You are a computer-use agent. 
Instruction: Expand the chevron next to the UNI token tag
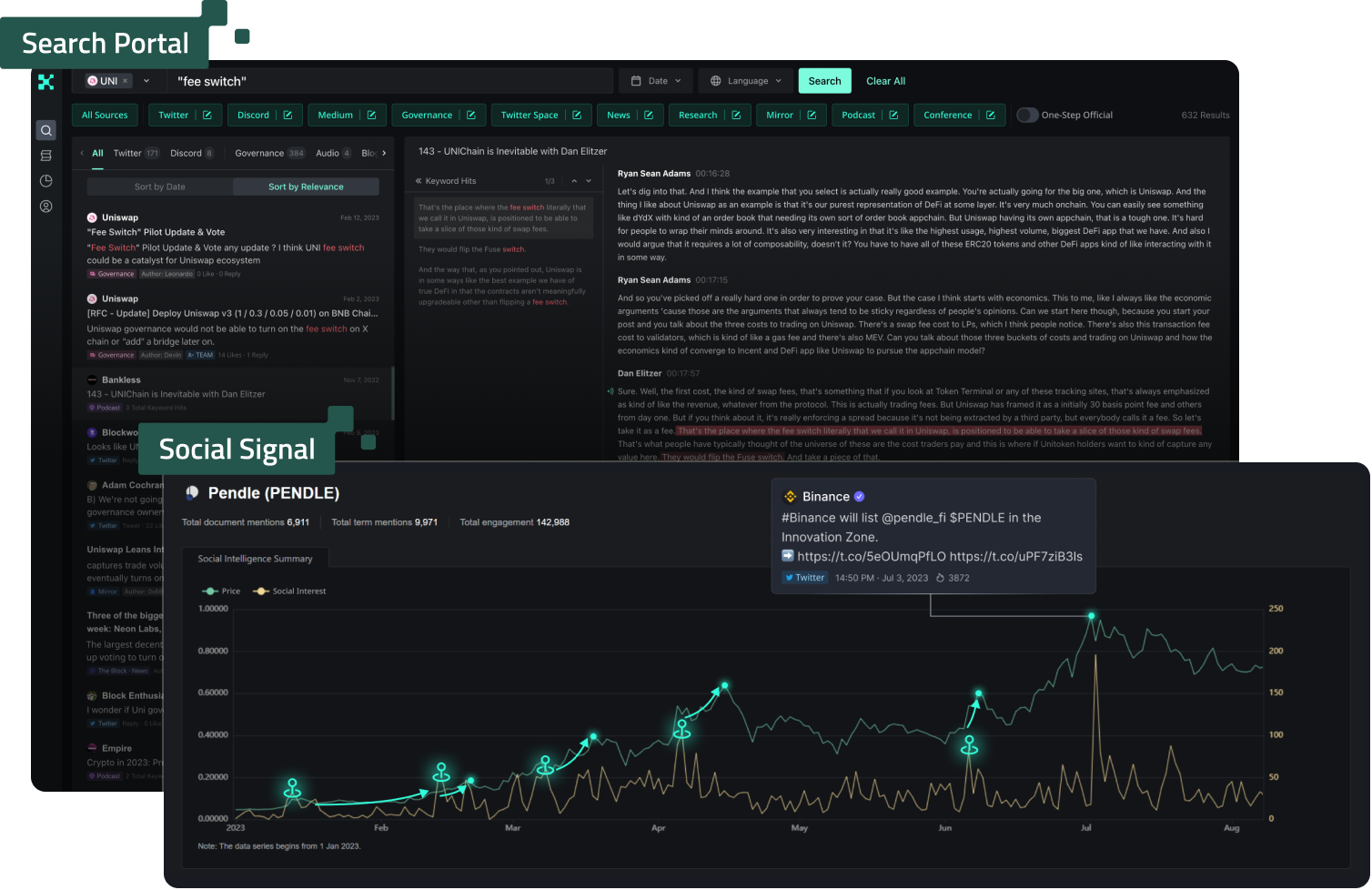pos(146,80)
